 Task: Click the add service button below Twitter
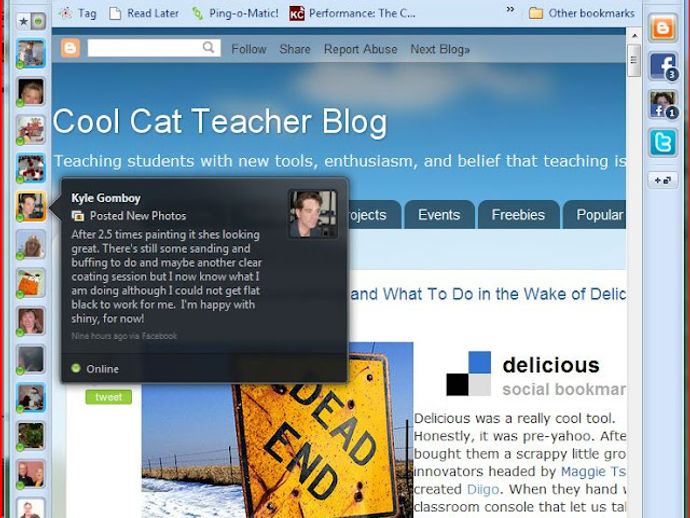[663, 180]
